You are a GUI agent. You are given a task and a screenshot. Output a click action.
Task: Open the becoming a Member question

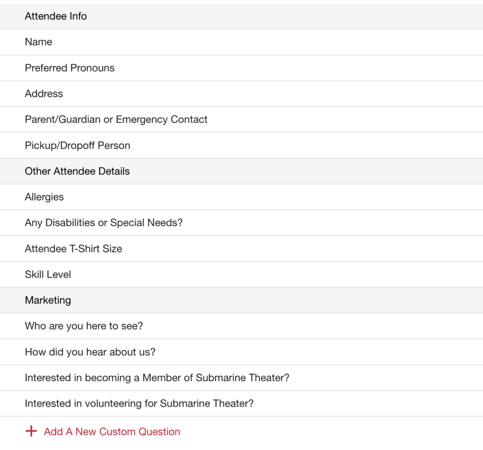241,378
